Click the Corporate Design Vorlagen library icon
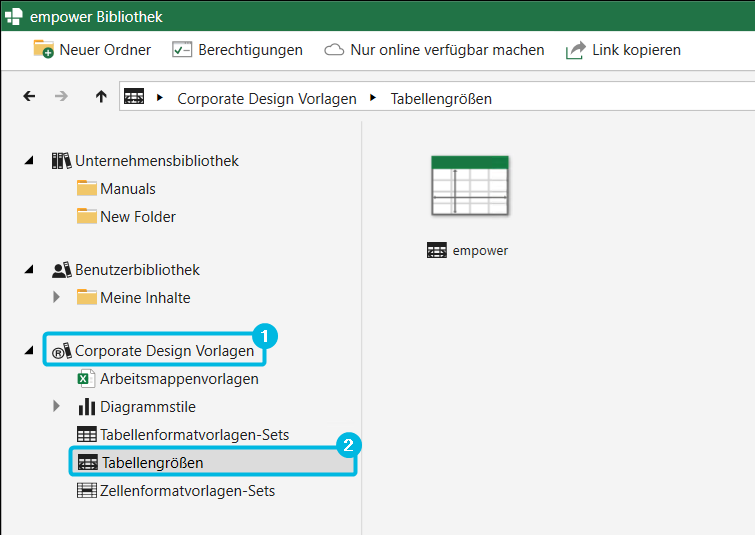755x535 pixels. coord(62,351)
